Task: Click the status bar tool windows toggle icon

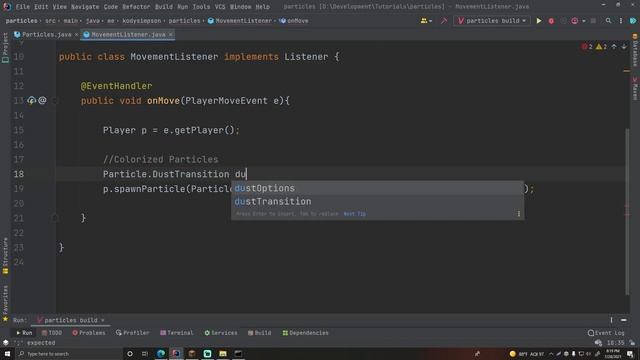Action: (5, 343)
